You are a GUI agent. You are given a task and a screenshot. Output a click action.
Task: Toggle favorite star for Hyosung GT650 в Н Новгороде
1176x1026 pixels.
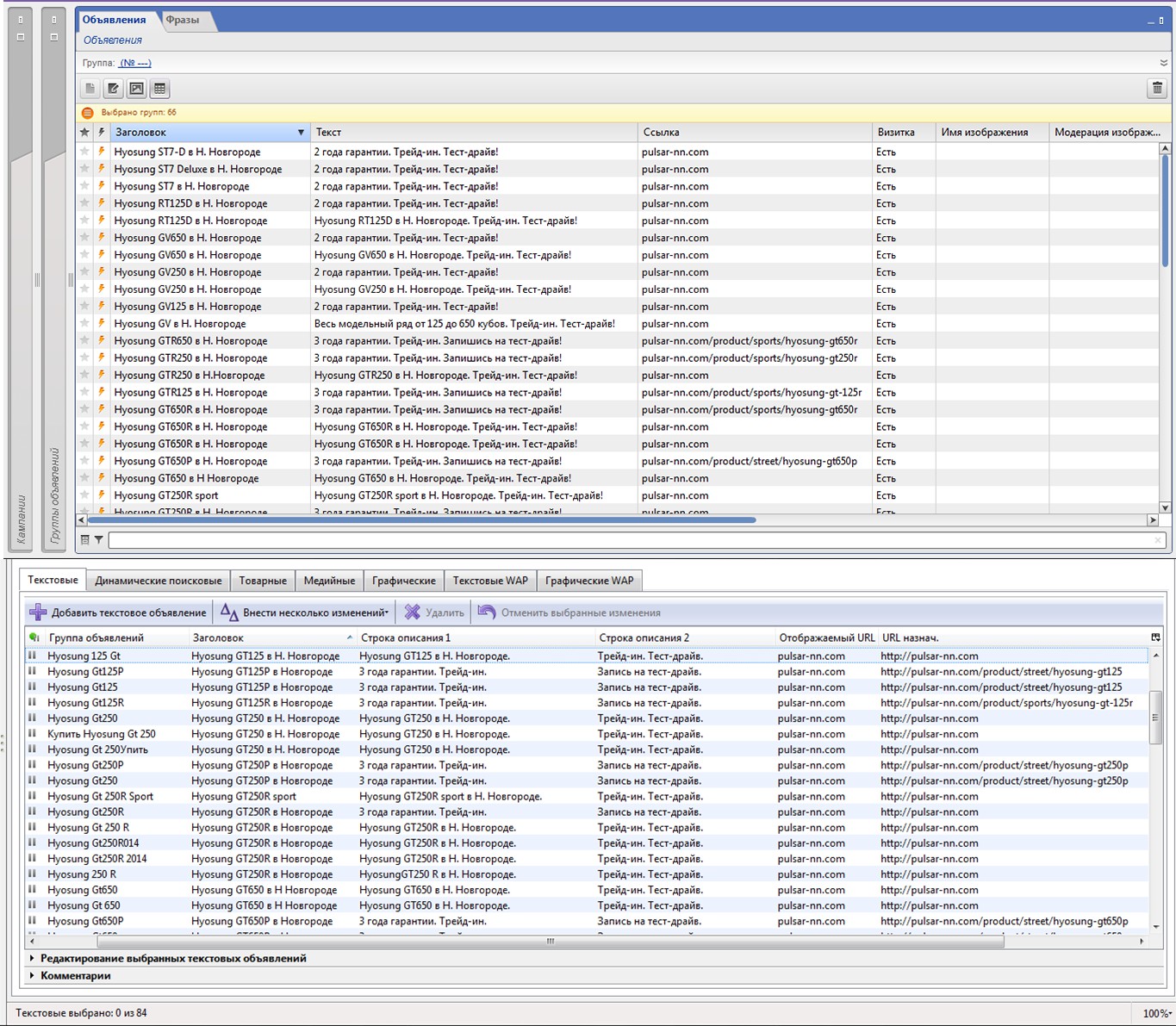click(84, 479)
